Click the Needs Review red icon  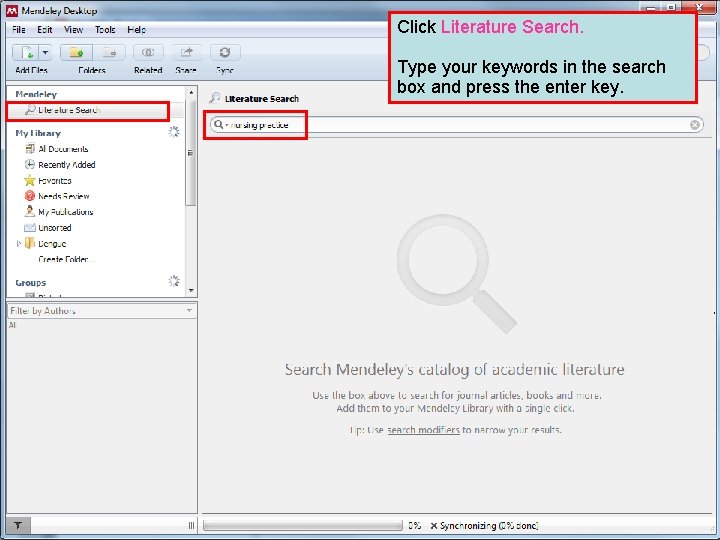[30, 196]
